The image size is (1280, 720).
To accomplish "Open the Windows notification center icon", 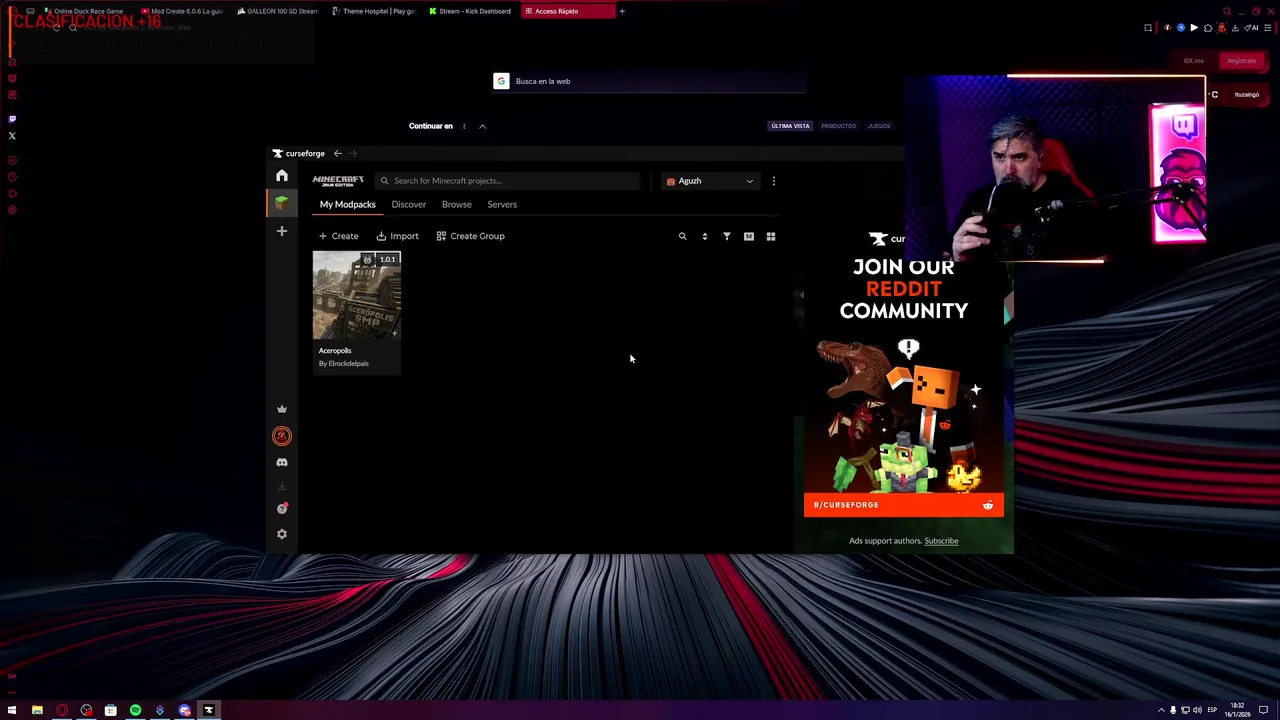I will point(1264,710).
